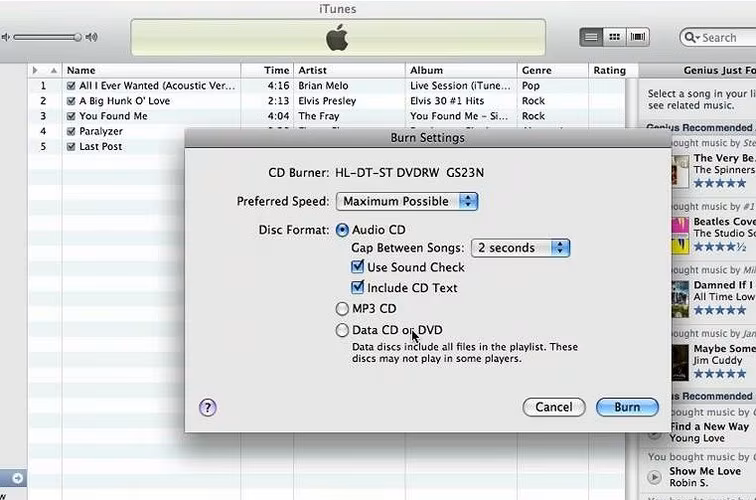The image size is (756, 500).
Task: Select artist The Fray cell
Action: [319, 116]
